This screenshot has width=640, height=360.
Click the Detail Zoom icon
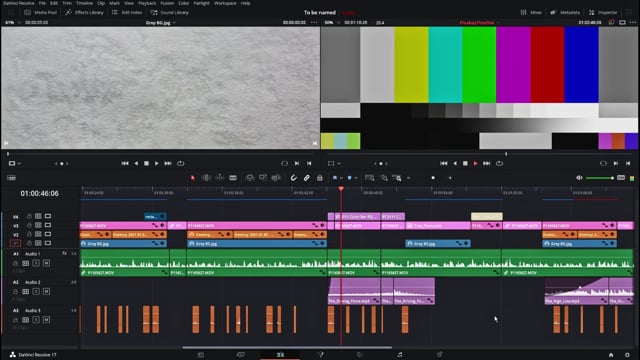point(384,178)
